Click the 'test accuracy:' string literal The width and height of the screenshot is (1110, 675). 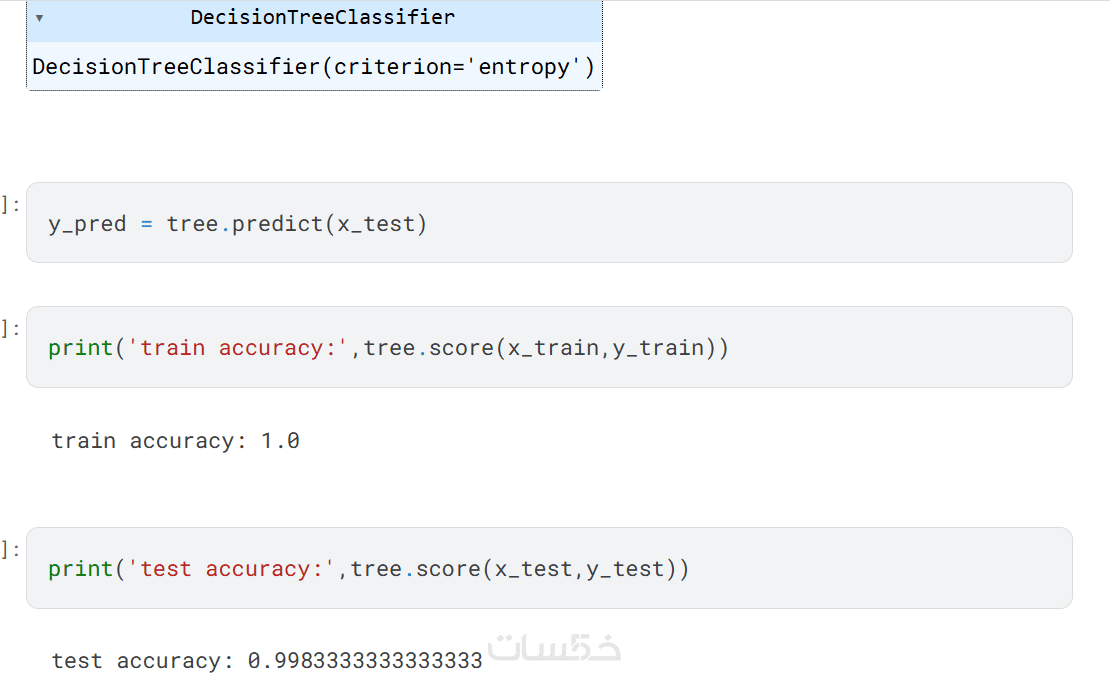232,569
